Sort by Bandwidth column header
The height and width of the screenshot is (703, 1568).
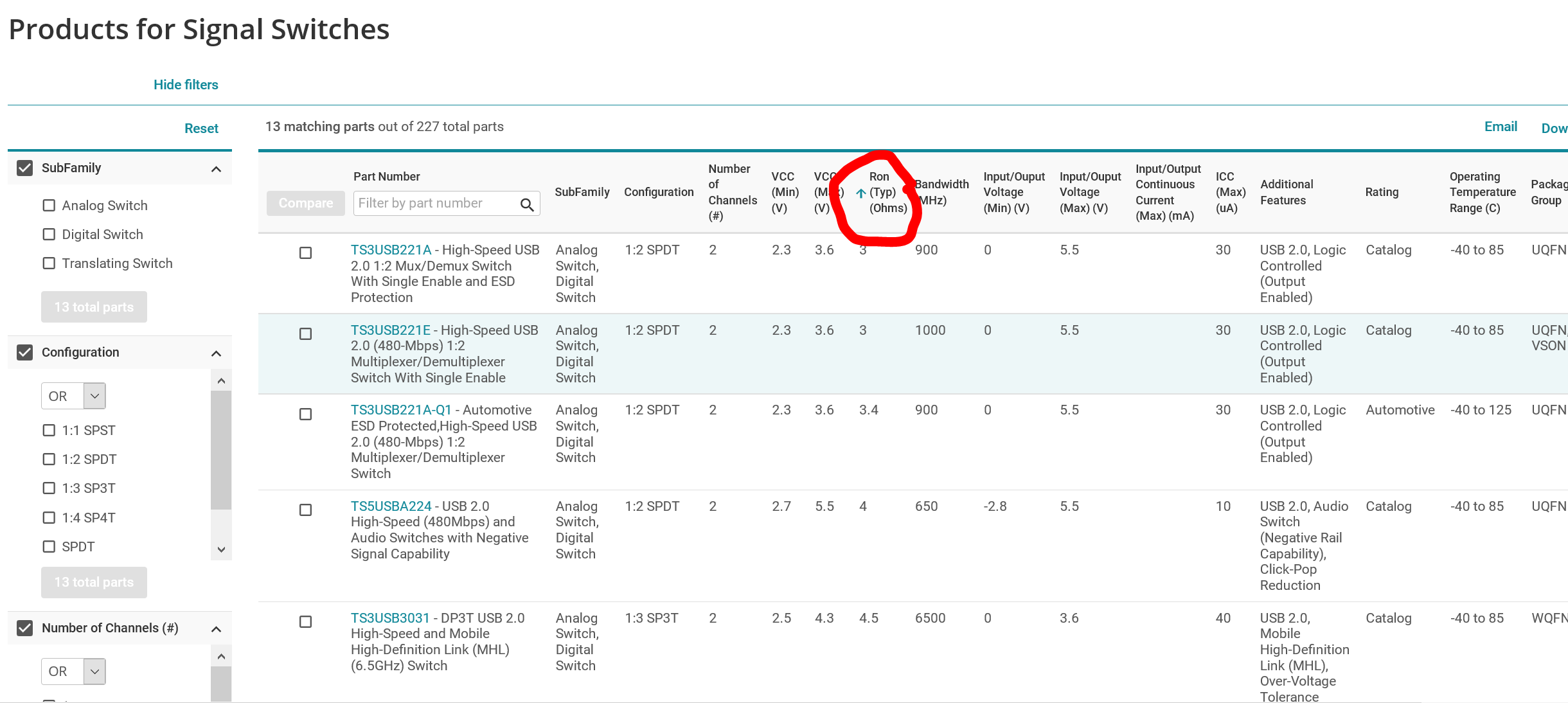pos(941,192)
